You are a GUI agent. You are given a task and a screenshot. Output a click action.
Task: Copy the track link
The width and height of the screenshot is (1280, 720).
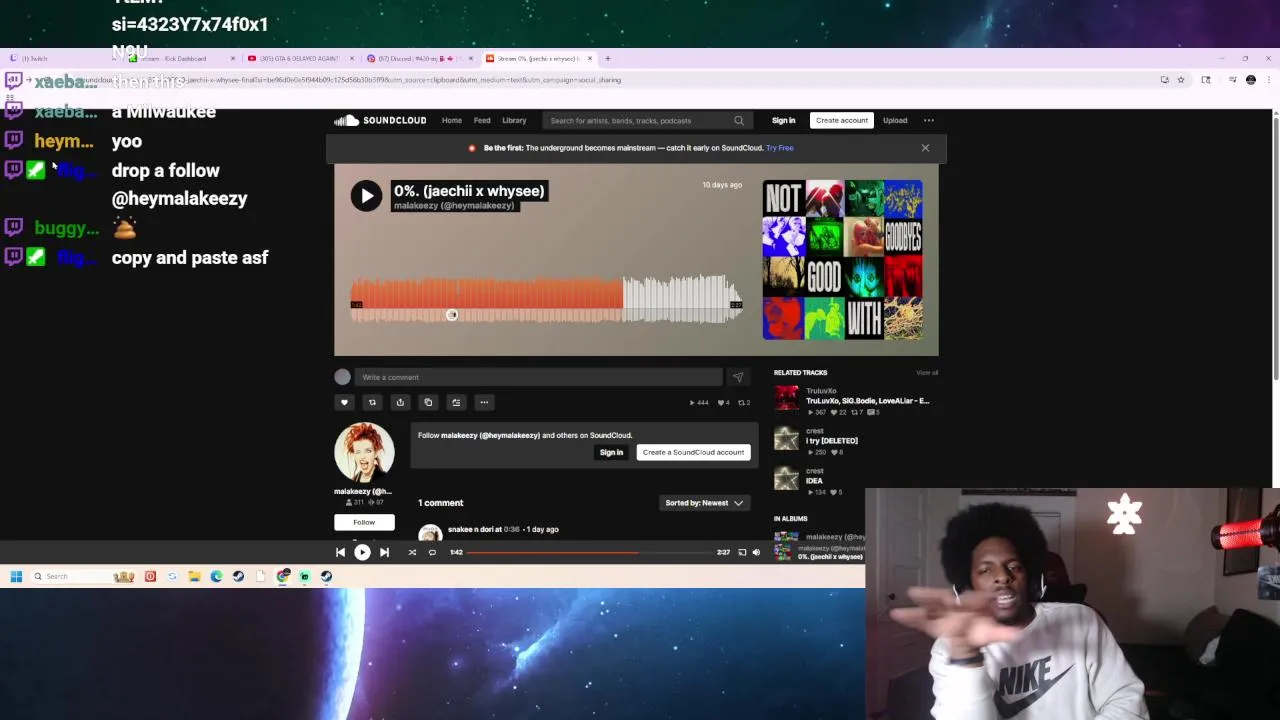tap(428, 402)
